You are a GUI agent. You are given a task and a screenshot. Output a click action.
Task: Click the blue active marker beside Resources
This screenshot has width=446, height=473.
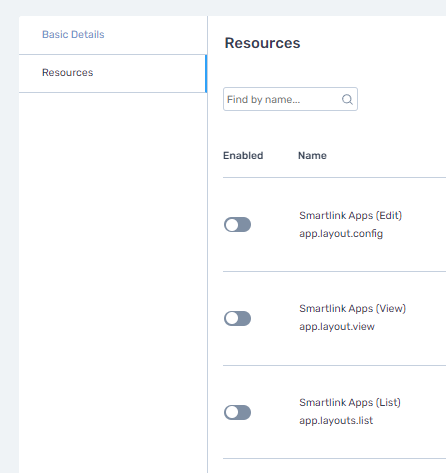pyautogui.click(x=206, y=73)
